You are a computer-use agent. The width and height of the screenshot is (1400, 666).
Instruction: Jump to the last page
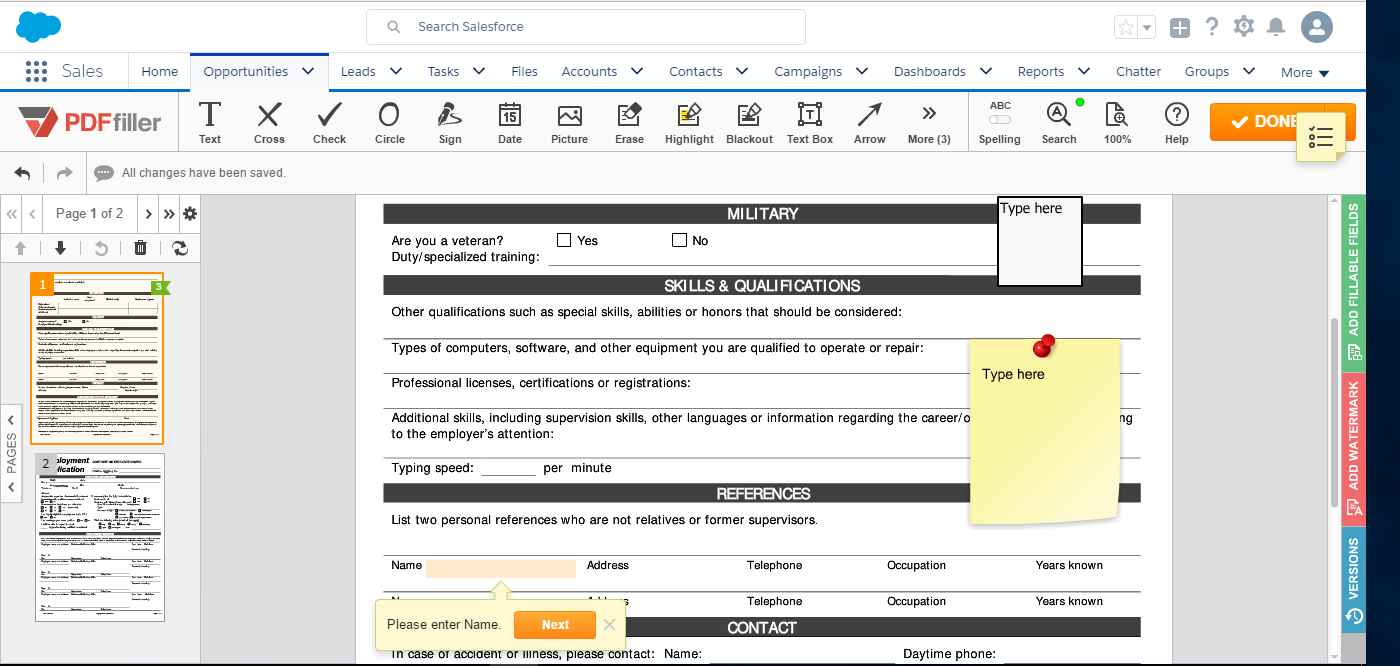[169, 213]
